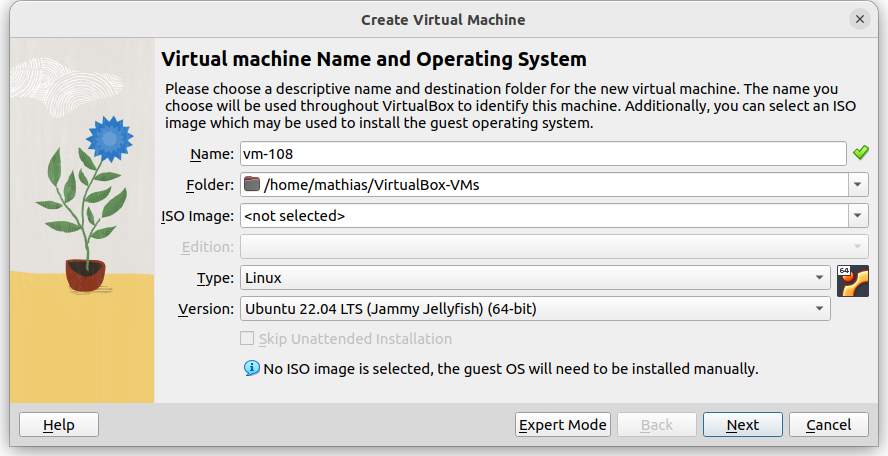
Task: Cancel the virtual machine creation
Action: coord(828,425)
